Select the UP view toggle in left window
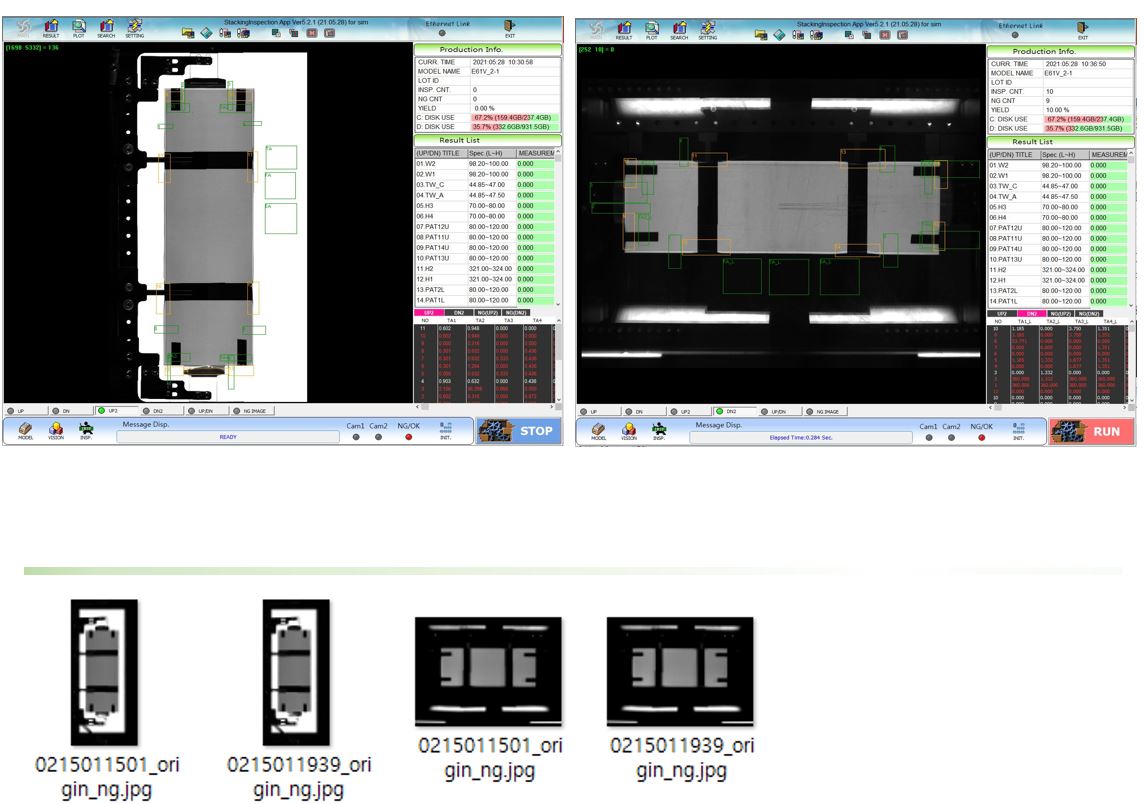Screen dimensions: 1147x804 (x=26, y=411)
